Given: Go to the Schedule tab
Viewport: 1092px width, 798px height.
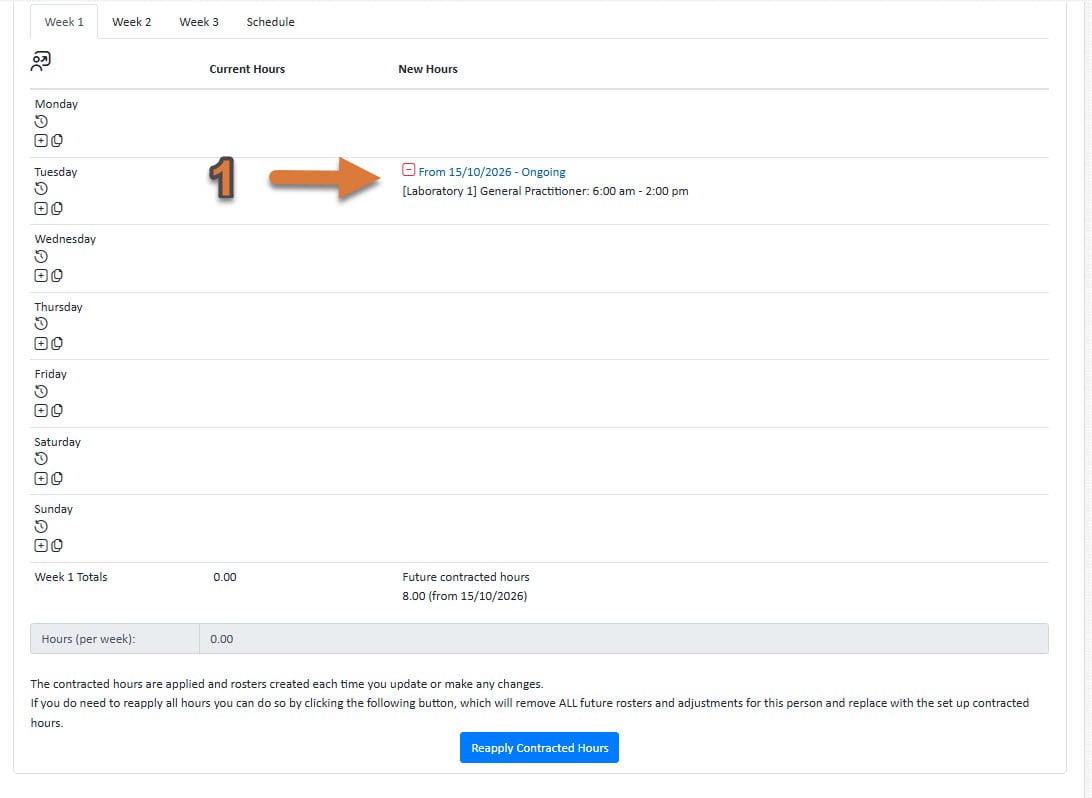Looking at the screenshot, I should [x=270, y=22].
